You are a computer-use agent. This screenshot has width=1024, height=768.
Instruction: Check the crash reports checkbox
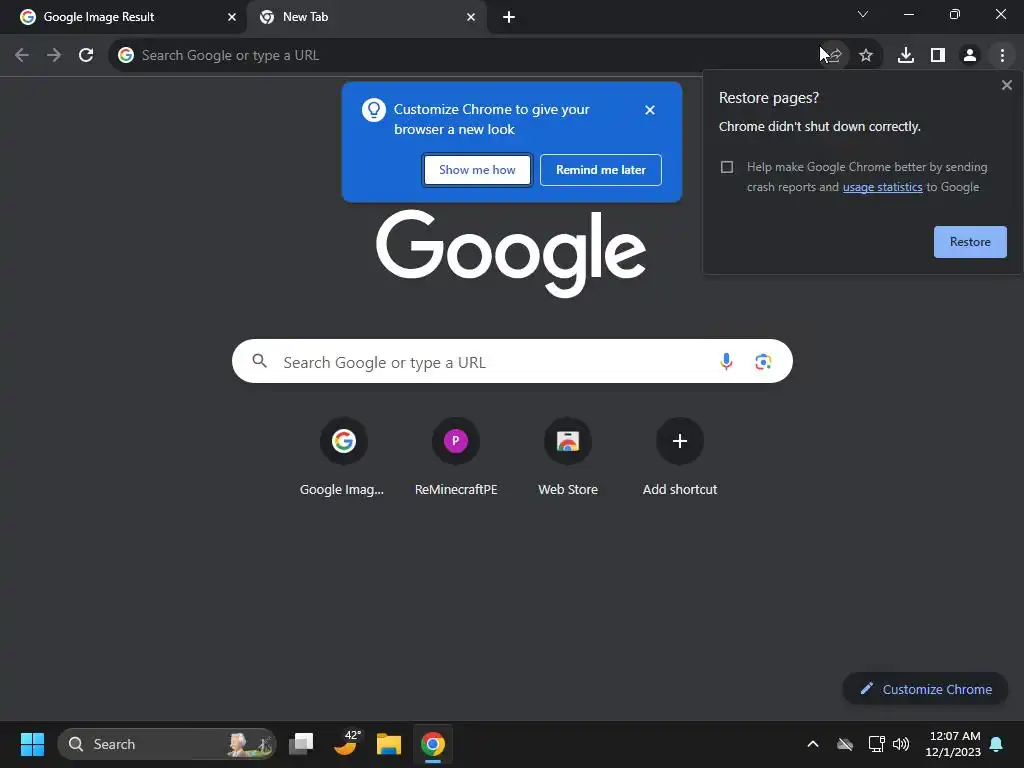pyautogui.click(x=727, y=167)
